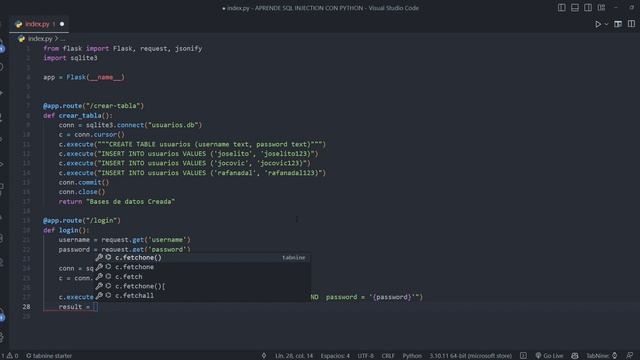Image resolution: width=640 pixels, height=360 pixels.
Task: Click the login function definition
Action: tap(66, 230)
